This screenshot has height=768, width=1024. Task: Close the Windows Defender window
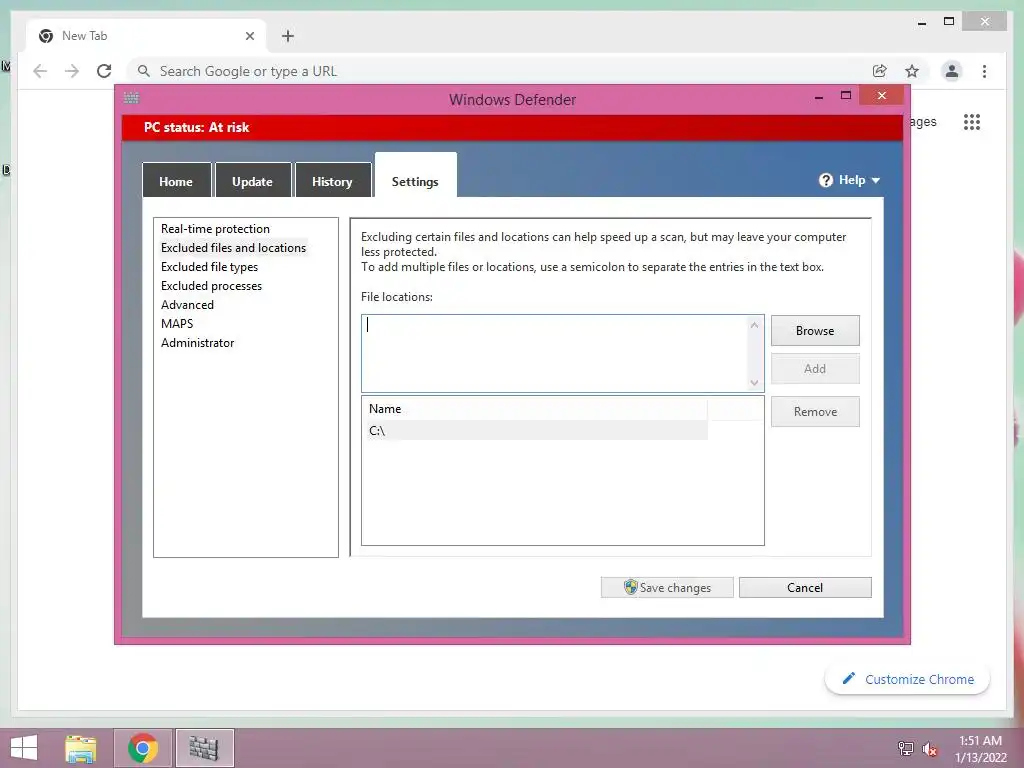click(x=882, y=95)
